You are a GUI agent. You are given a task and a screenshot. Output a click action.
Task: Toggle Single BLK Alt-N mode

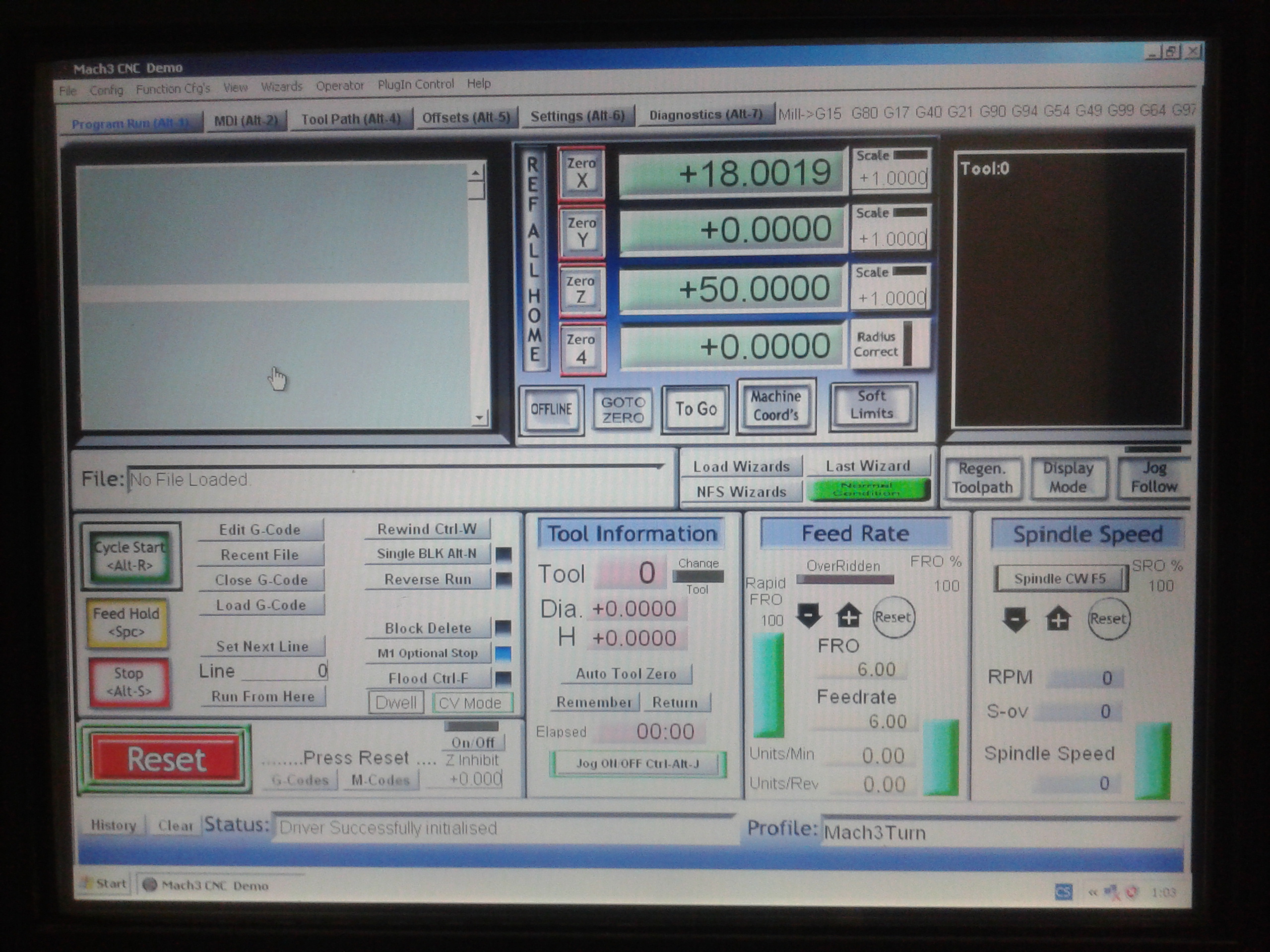427,554
